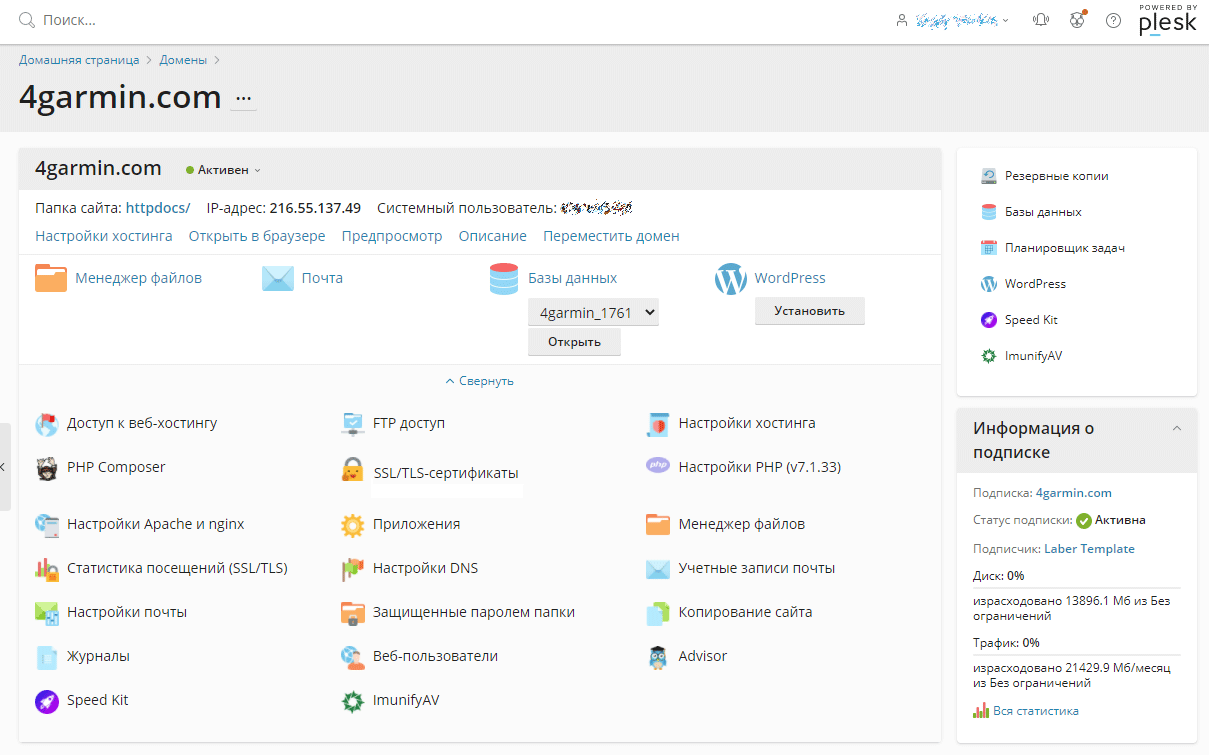Open the FTP доступ icon
This screenshot has width=1209, height=755.
pyautogui.click(x=353, y=424)
